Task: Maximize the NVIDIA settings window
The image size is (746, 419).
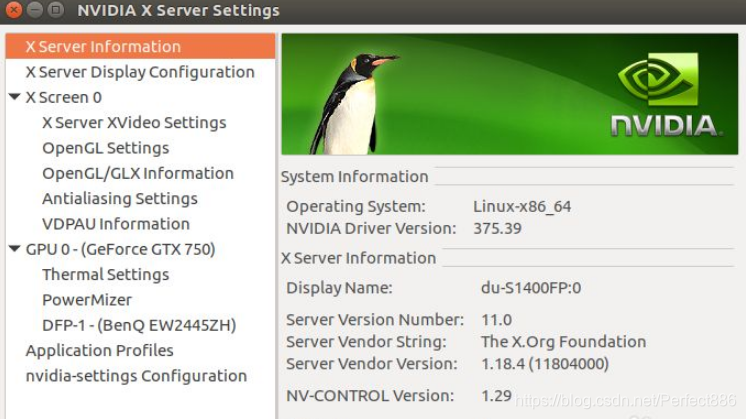Action: pyautogui.click(x=56, y=10)
